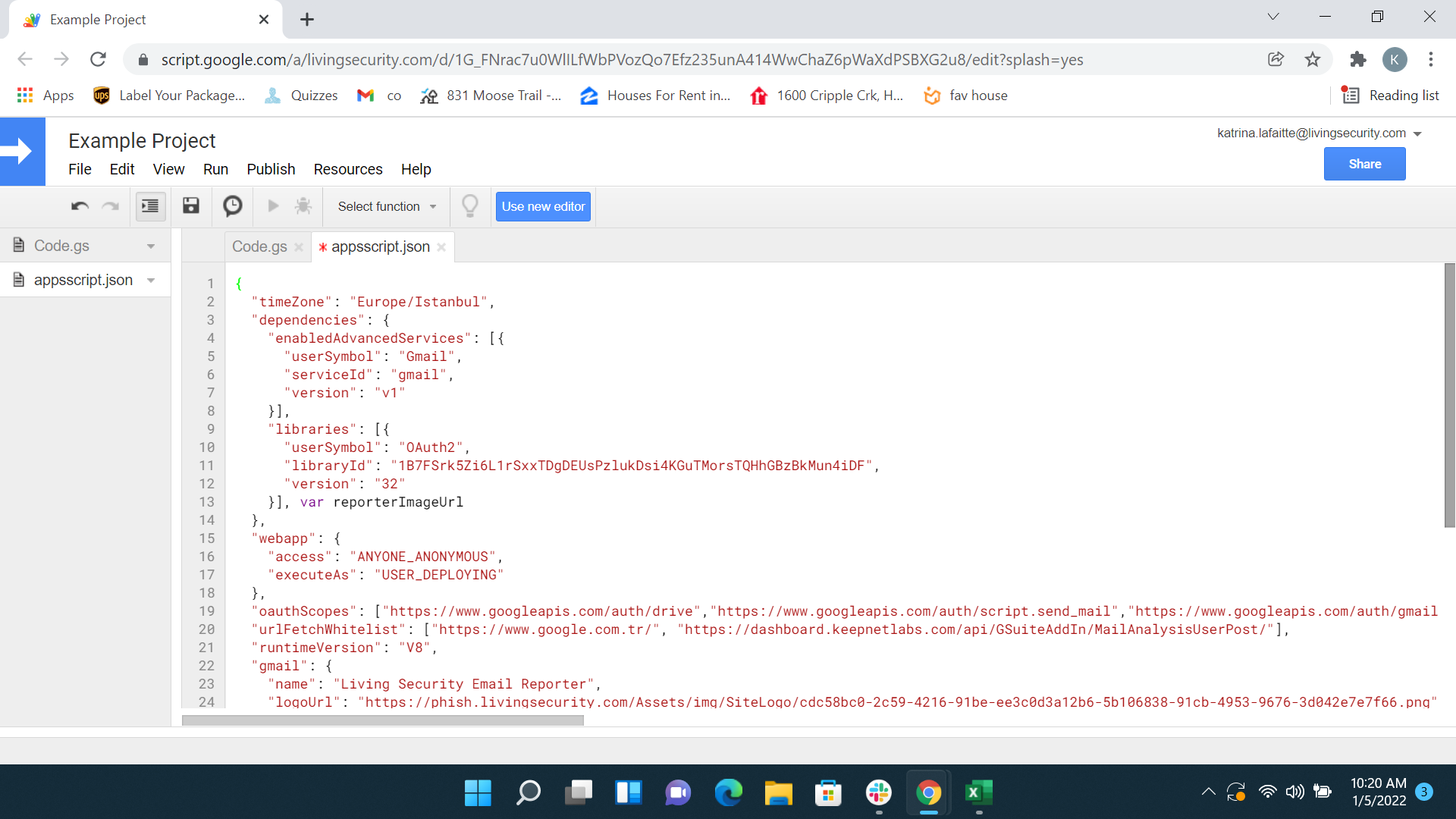Open Windows Start menu
The height and width of the screenshot is (819, 1456).
pos(478,793)
